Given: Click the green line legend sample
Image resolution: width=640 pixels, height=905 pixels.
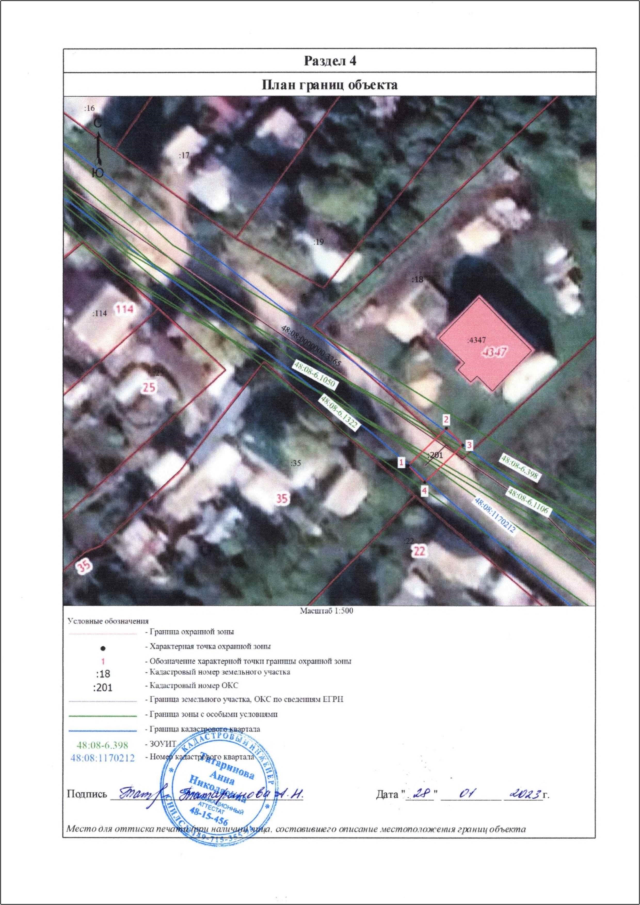Looking at the screenshot, I should coord(104,716).
